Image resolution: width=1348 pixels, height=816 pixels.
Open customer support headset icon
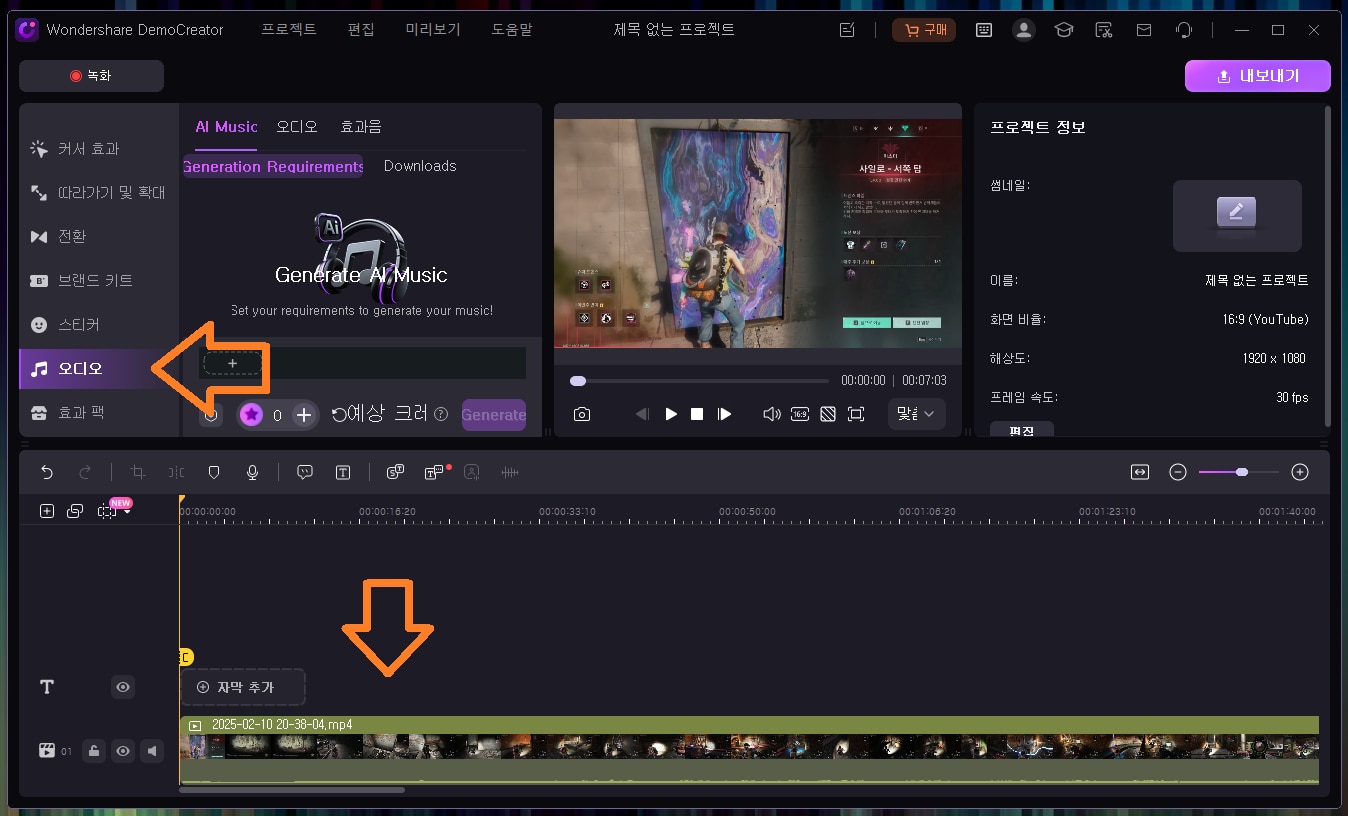(1184, 30)
